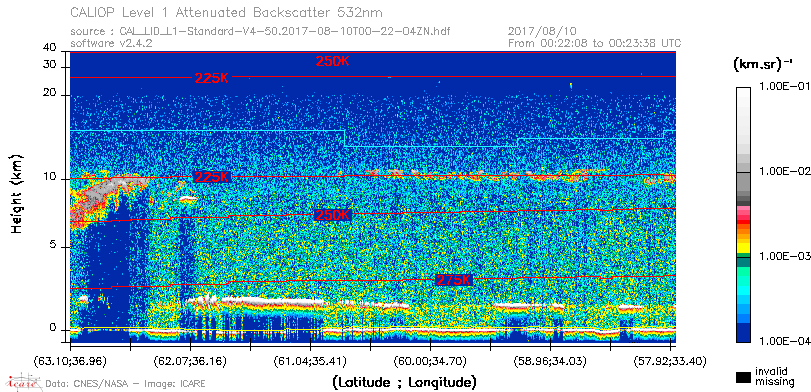Click the 'software v2.4.2' label
811x392 pixels.
(x=111, y=43)
